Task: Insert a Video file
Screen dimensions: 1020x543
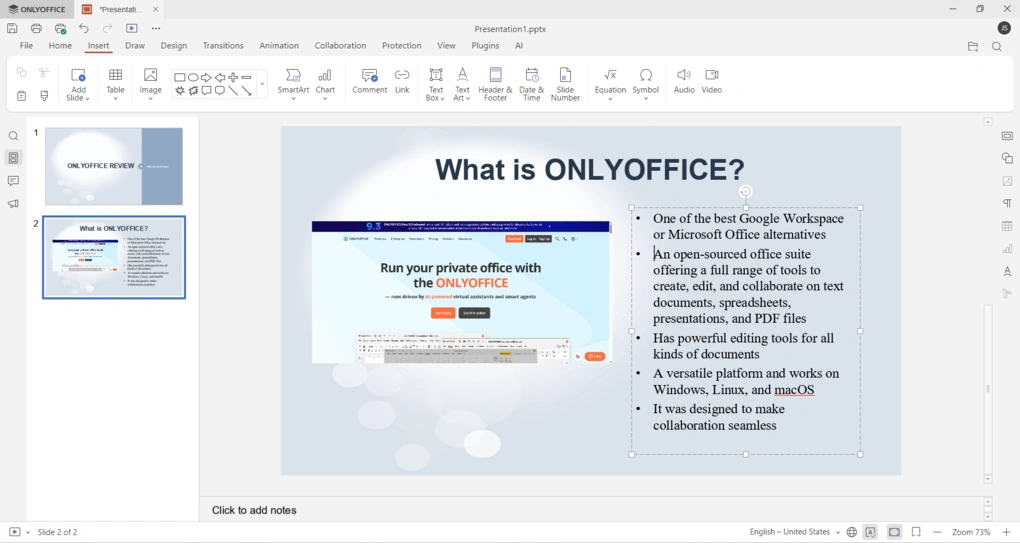Action: [712, 82]
